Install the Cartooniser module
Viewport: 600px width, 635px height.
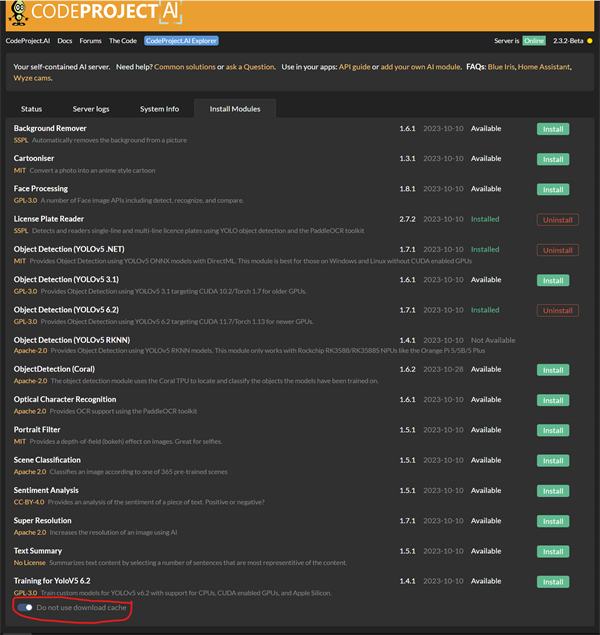pos(553,160)
